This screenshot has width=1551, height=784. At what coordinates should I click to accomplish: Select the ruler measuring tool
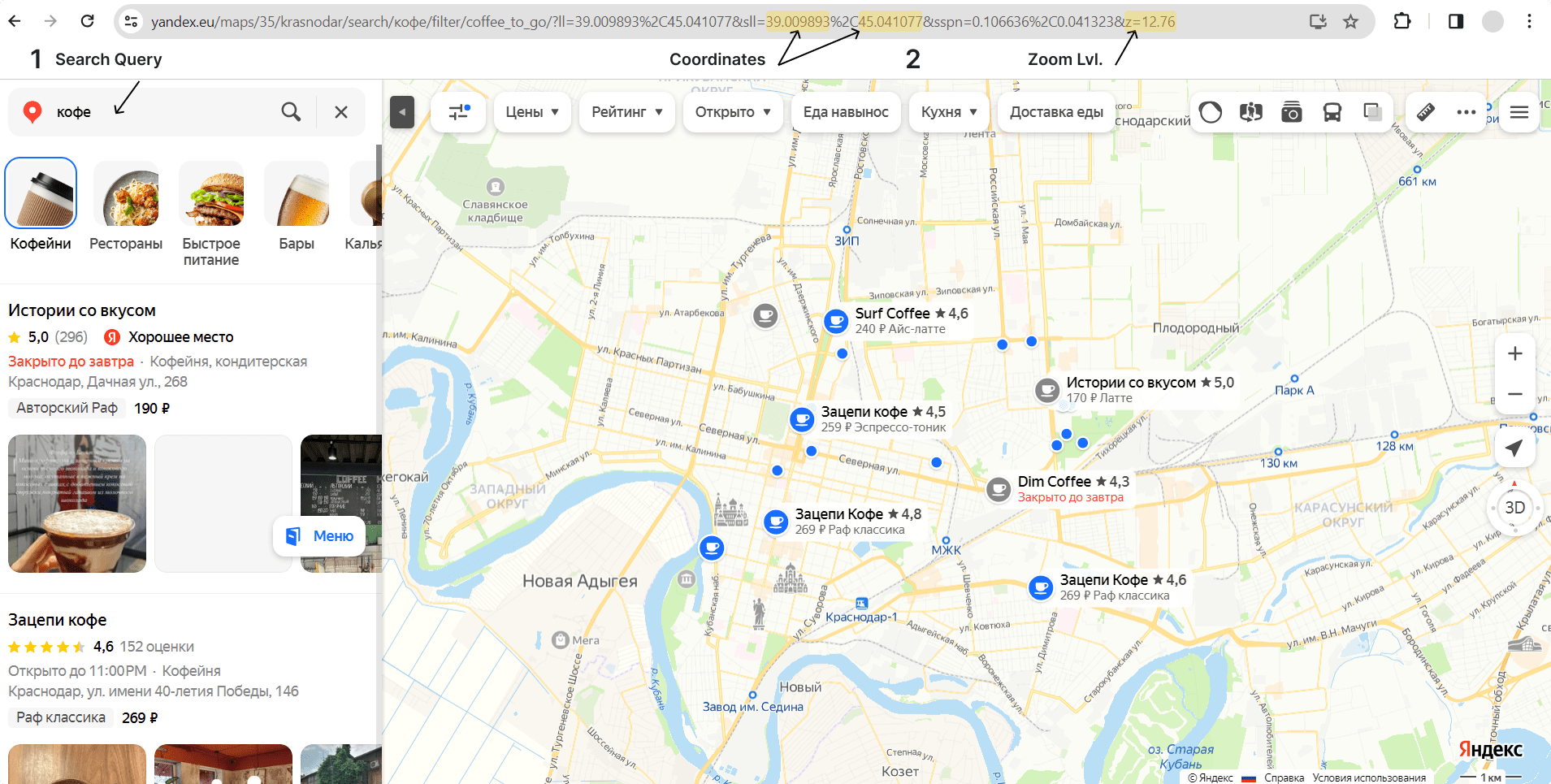[x=1426, y=112]
